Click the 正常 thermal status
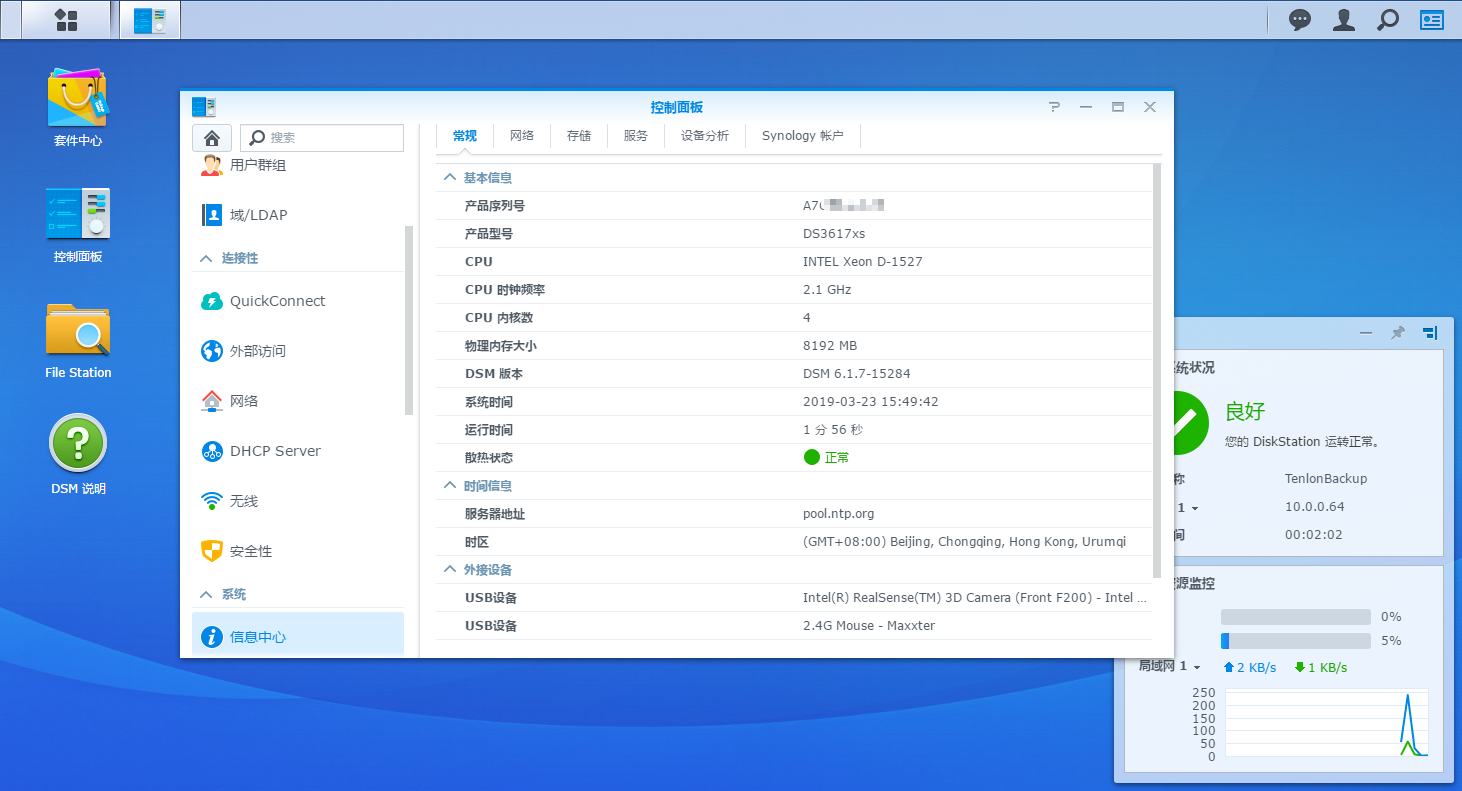1462x791 pixels. (x=827, y=457)
